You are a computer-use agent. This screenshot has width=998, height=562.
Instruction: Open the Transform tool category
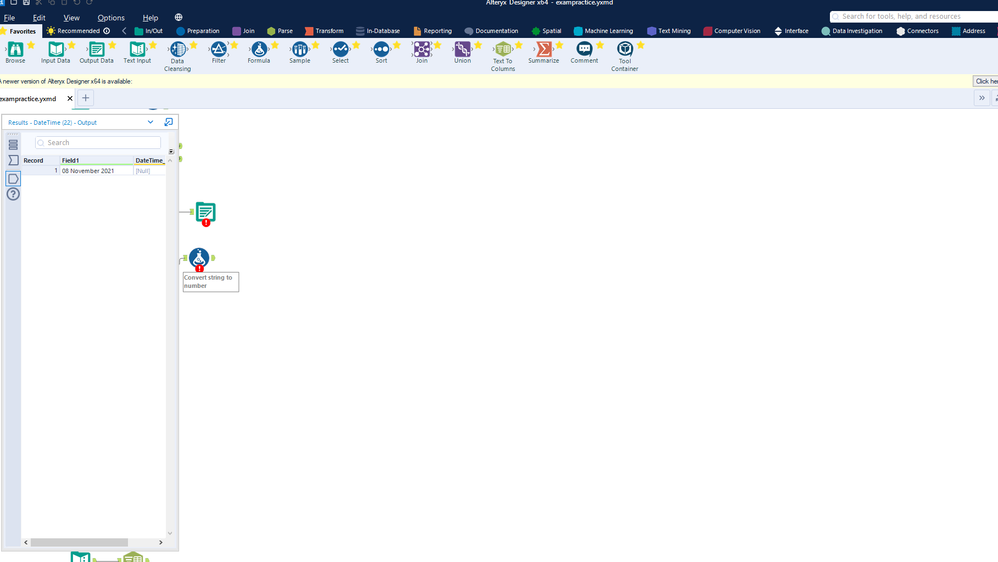click(x=324, y=31)
